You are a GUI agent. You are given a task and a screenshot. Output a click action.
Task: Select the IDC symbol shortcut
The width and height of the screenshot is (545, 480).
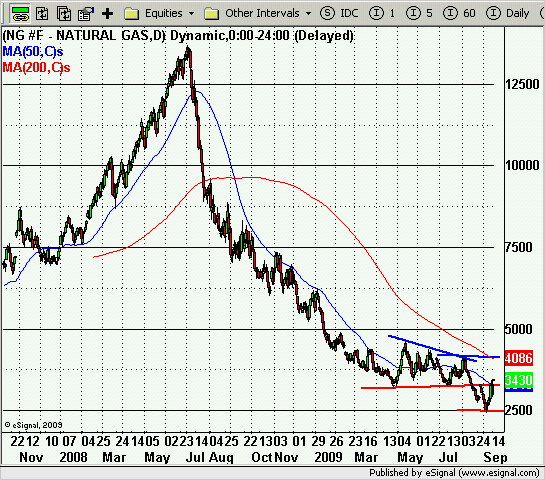[x=349, y=13]
